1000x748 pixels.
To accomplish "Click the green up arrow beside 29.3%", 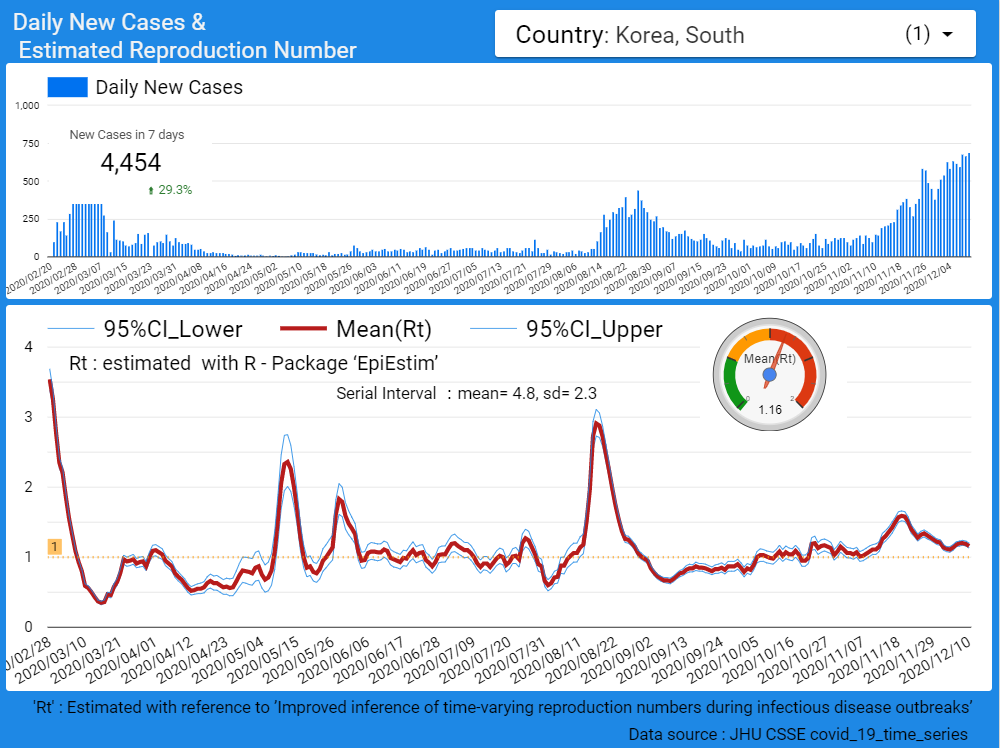I will coord(151,189).
